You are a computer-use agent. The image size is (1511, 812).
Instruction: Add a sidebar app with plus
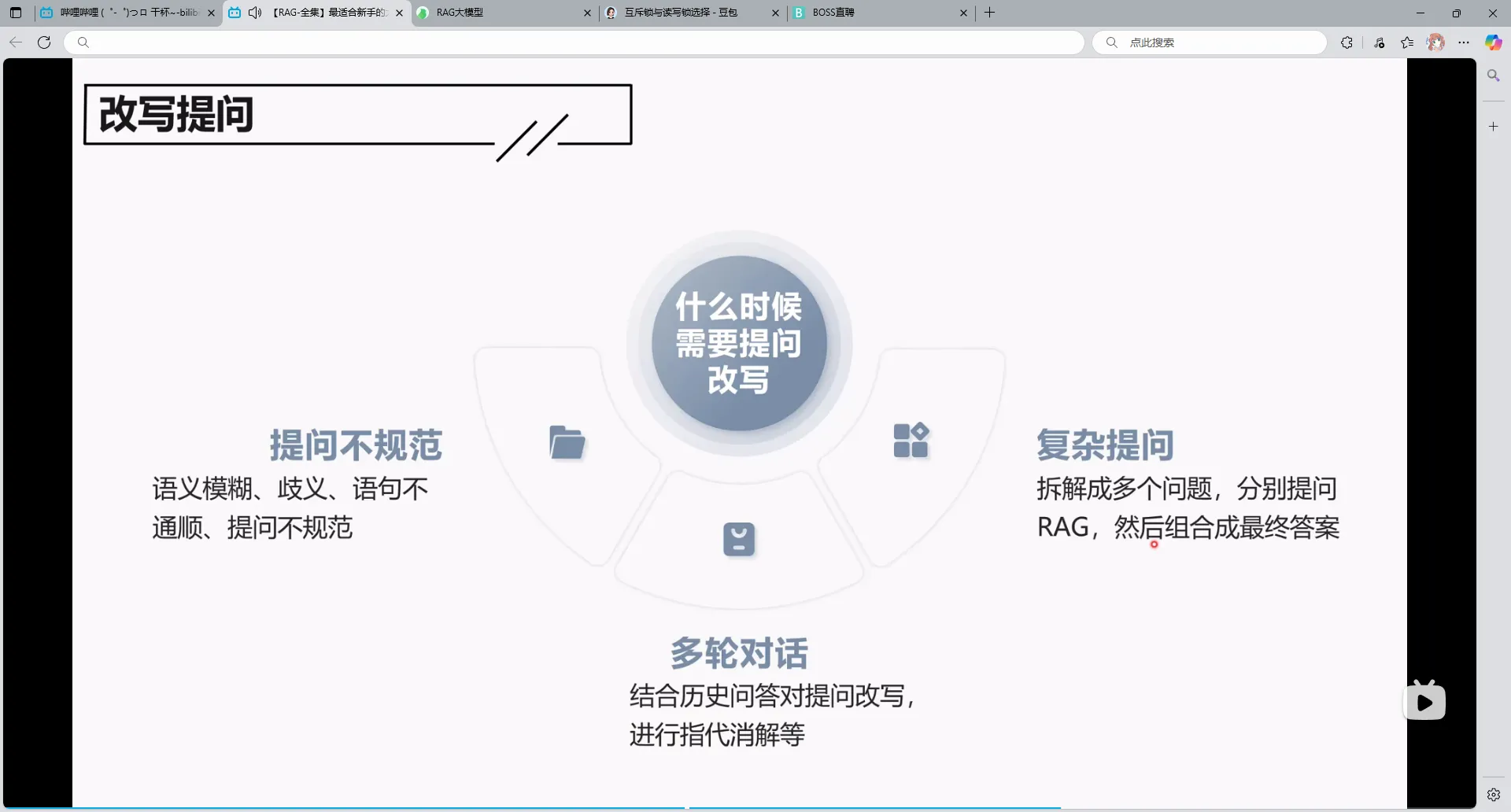tap(1493, 126)
